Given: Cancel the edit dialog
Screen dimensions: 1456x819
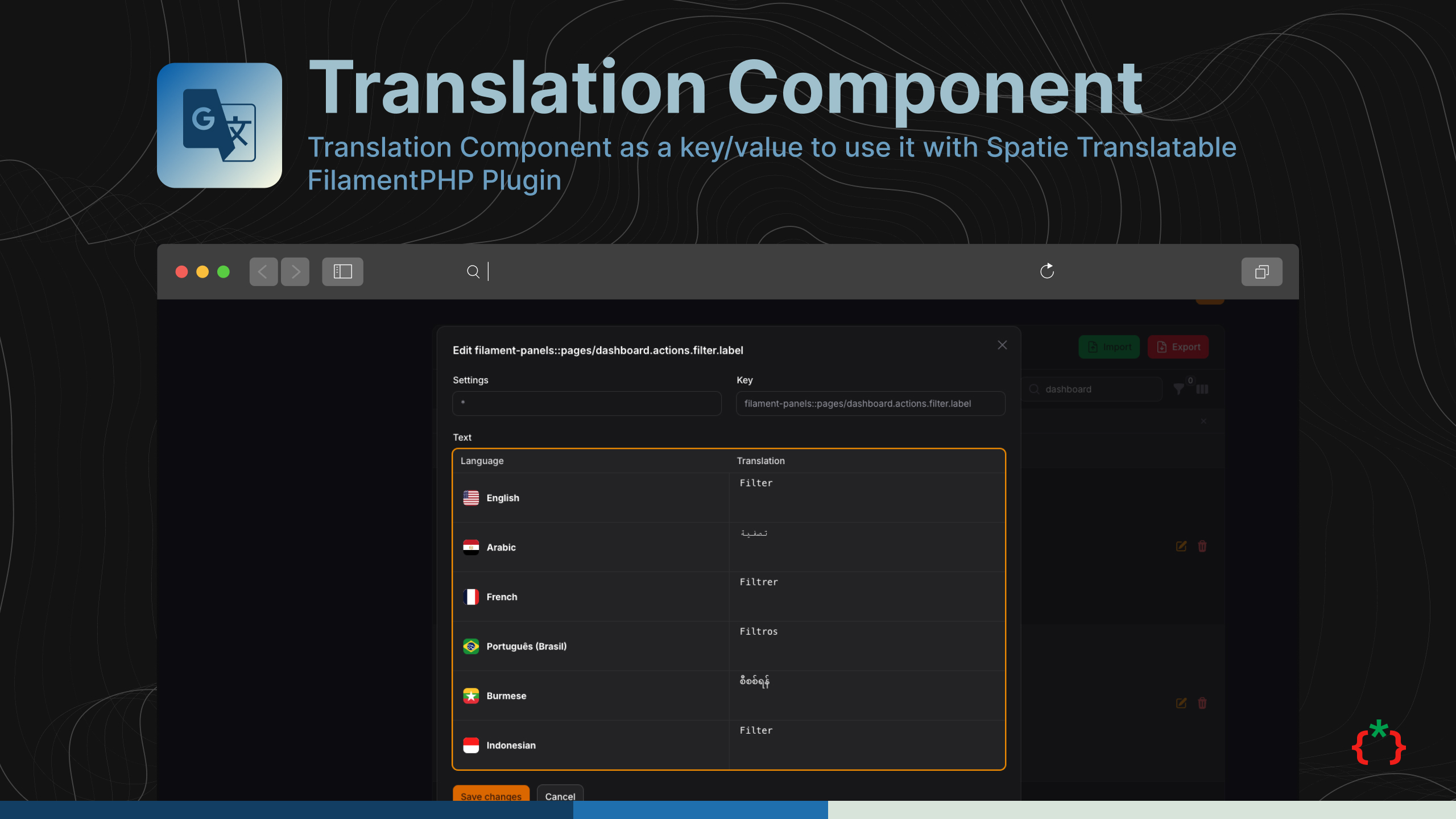Looking at the screenshot, I should pos(560,795).
